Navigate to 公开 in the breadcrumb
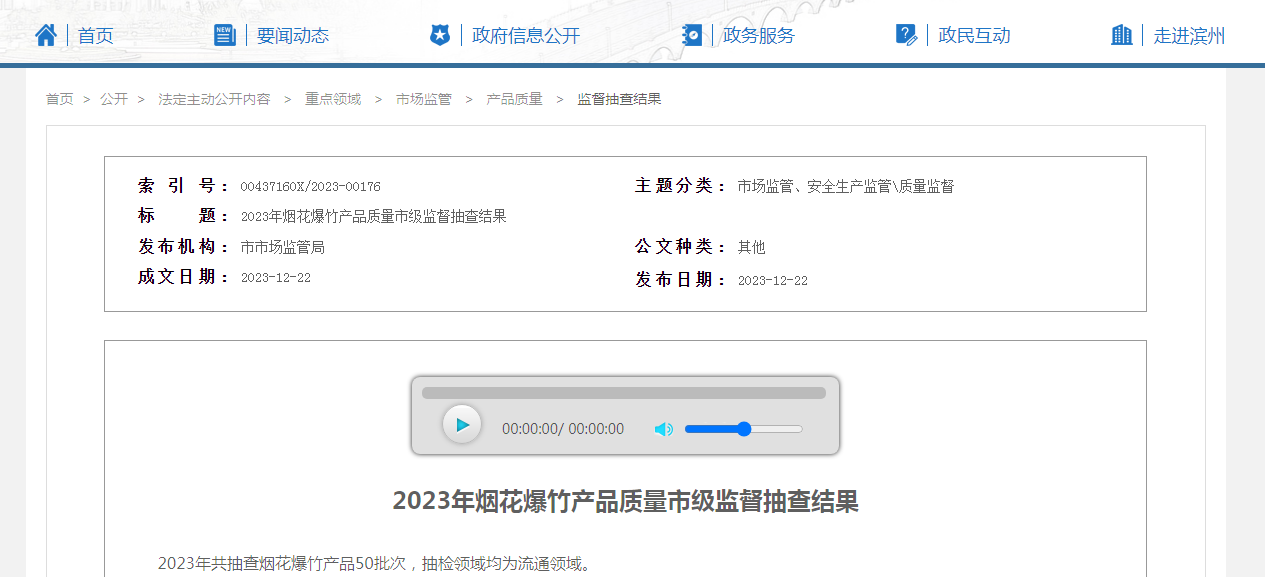This screenshot has width=1265, height=577. (x=114, y=99)
